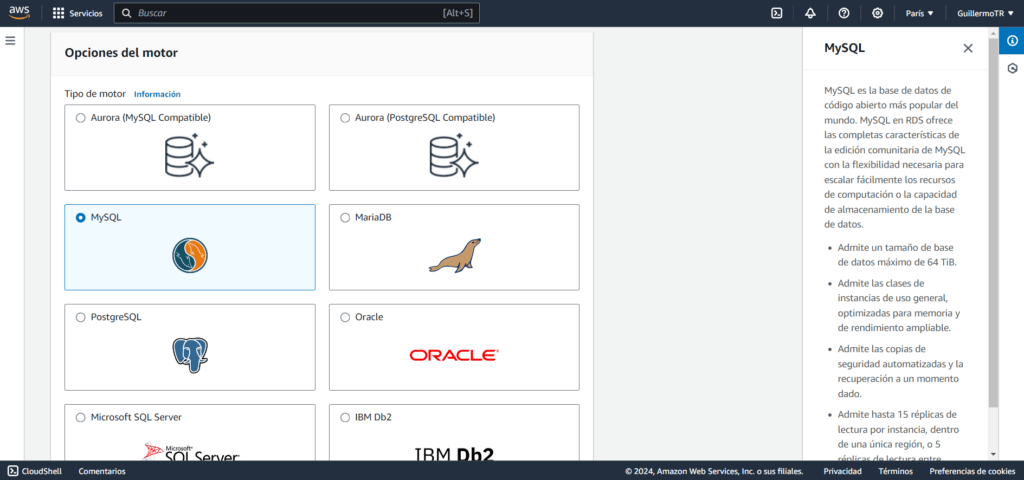Click the IBM Db2 logo
The image size is (1024, 480).
point(454,454)
